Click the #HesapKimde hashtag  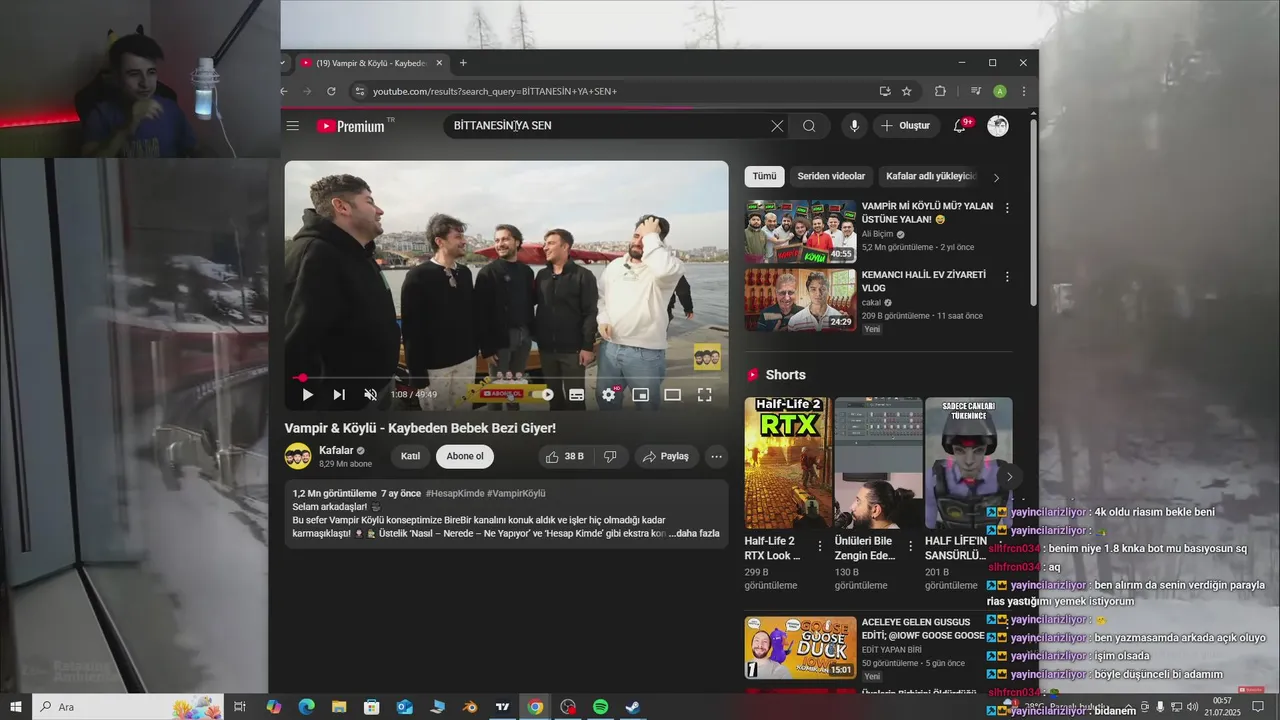pos(455,493)
